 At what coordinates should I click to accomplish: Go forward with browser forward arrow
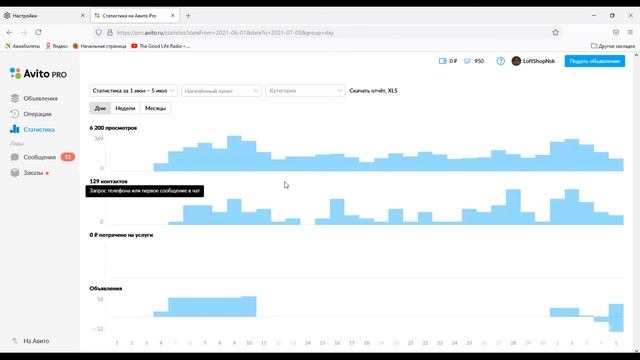(24, 32)
